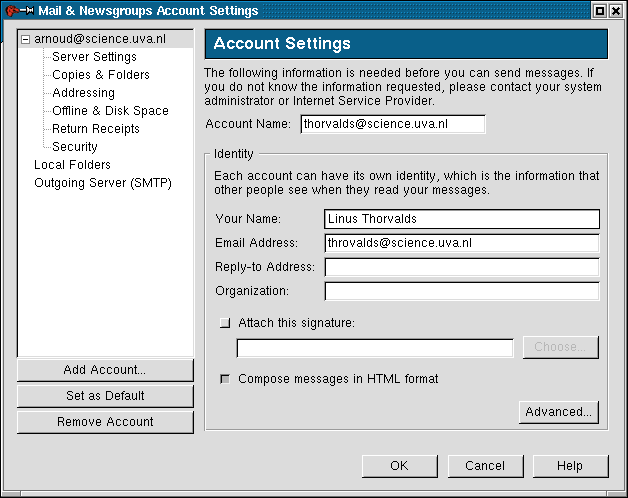Screen dimensions: 628x498
Task: Toggle Compose messages in HTML format
Action: click(x=224, y=379)
